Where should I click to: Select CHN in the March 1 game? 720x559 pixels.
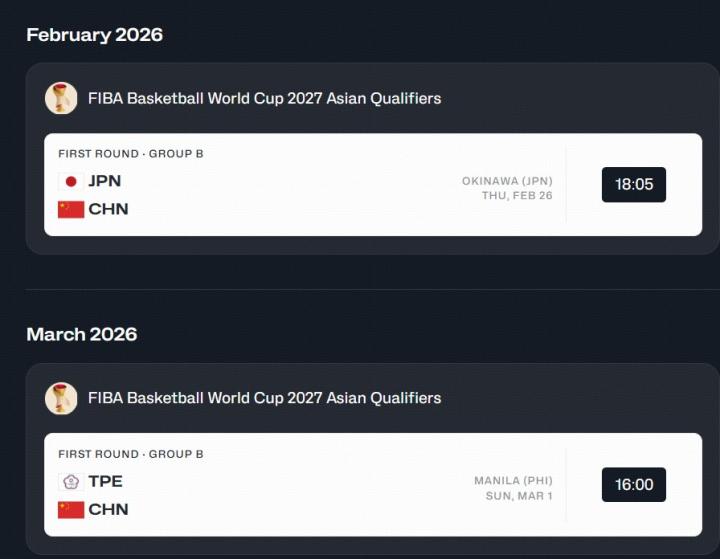108,509
